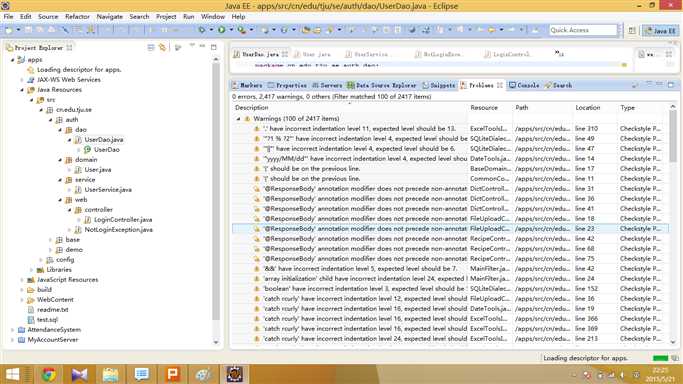This screenshot has height=384, width=683.
Task: Open the dropdown next to Debug button
Action: tap(211, 30)
